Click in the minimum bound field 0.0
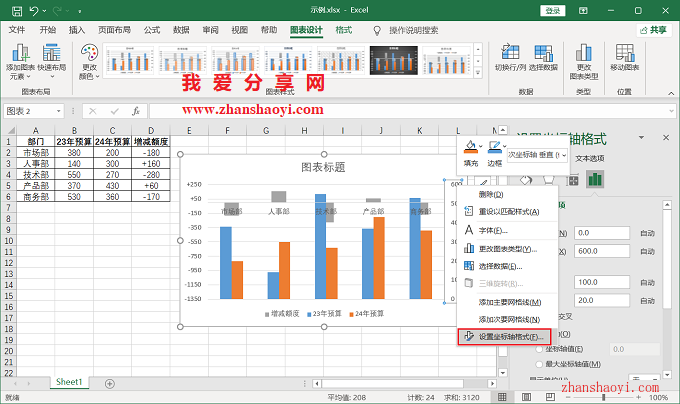680x404 pixels. [602, 233]
